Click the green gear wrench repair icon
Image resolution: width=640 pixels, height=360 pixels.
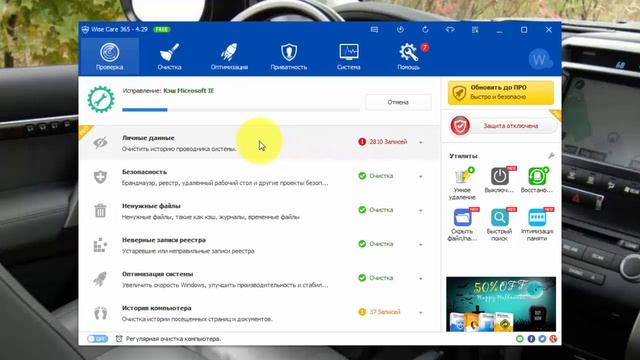tap(101, 99)
